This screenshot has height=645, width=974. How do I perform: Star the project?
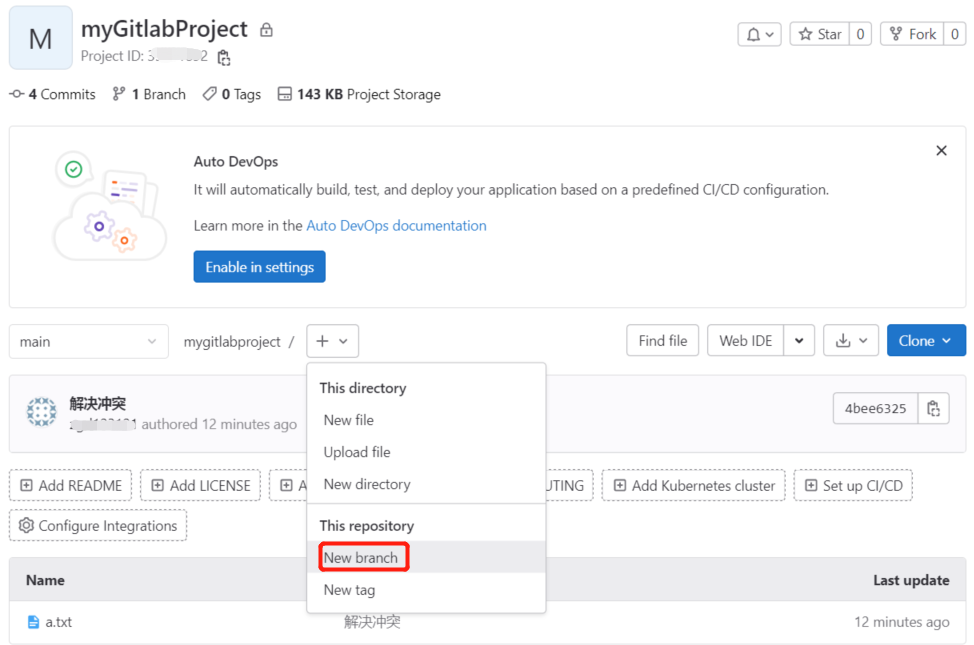(x=820, y=34)
